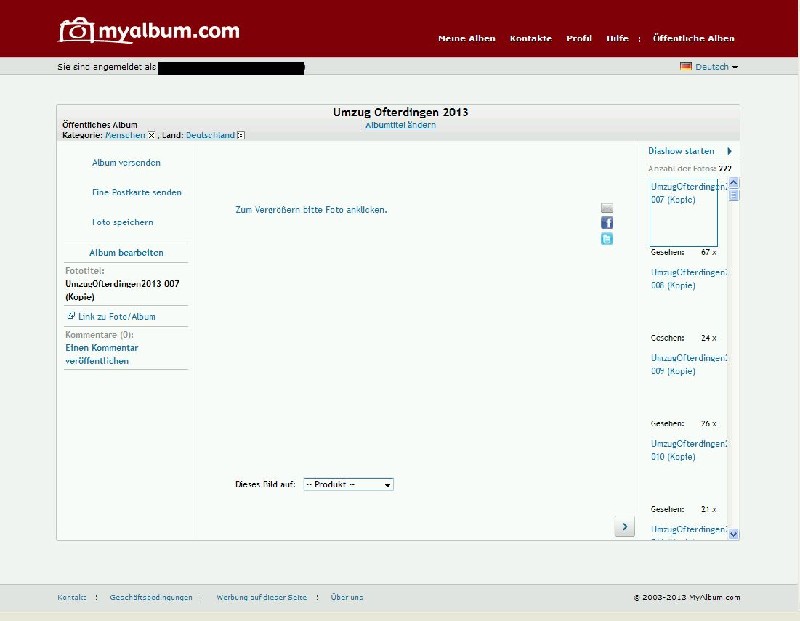Viewport: 800px width, 621px height.
Task: Select the UmzugOfterdingen 007 thumbnail
Action: [x=684, y=213]
